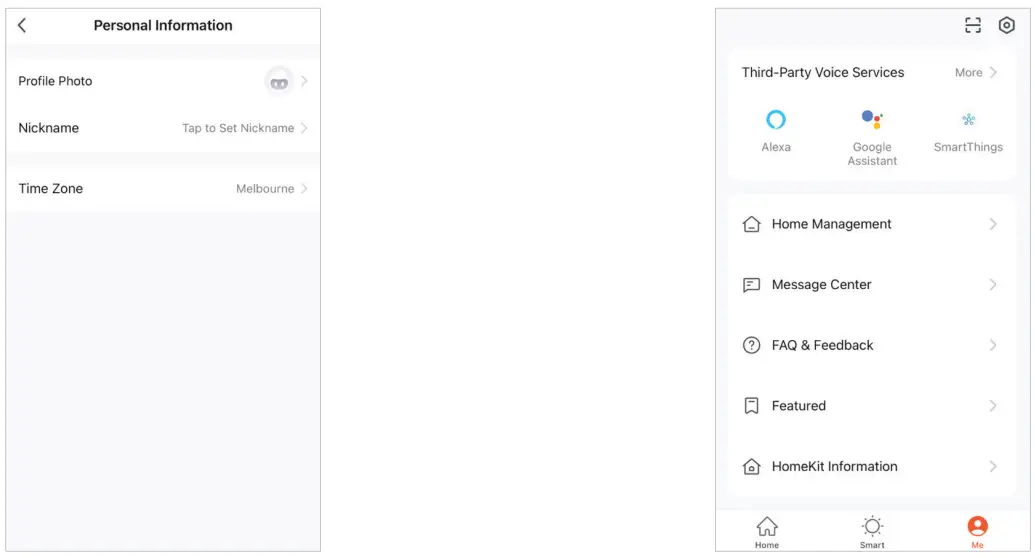Open the QR scan icon
Image resolution: width=1035 pixels, height=558 pixels.
point(973,26)
